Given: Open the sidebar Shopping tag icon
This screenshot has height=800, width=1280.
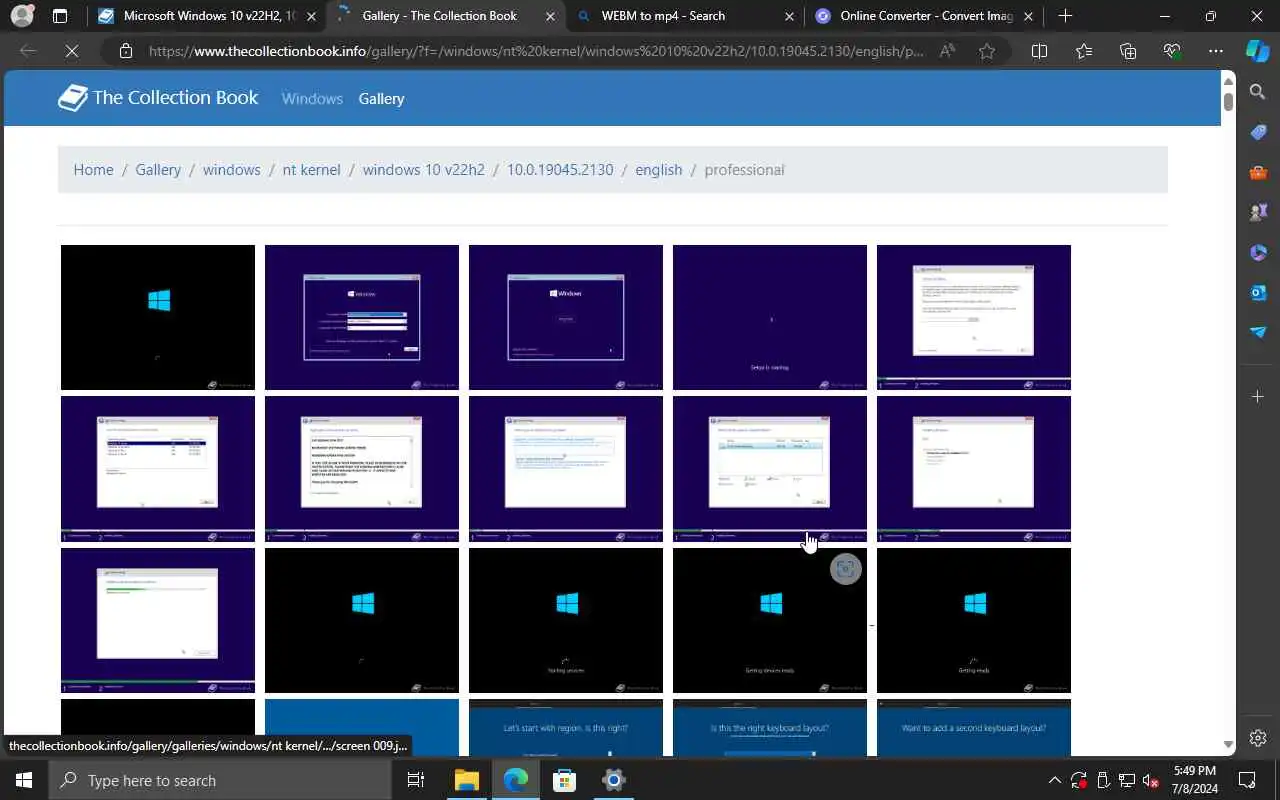Looking at the screenshot, I should 1258,133.
